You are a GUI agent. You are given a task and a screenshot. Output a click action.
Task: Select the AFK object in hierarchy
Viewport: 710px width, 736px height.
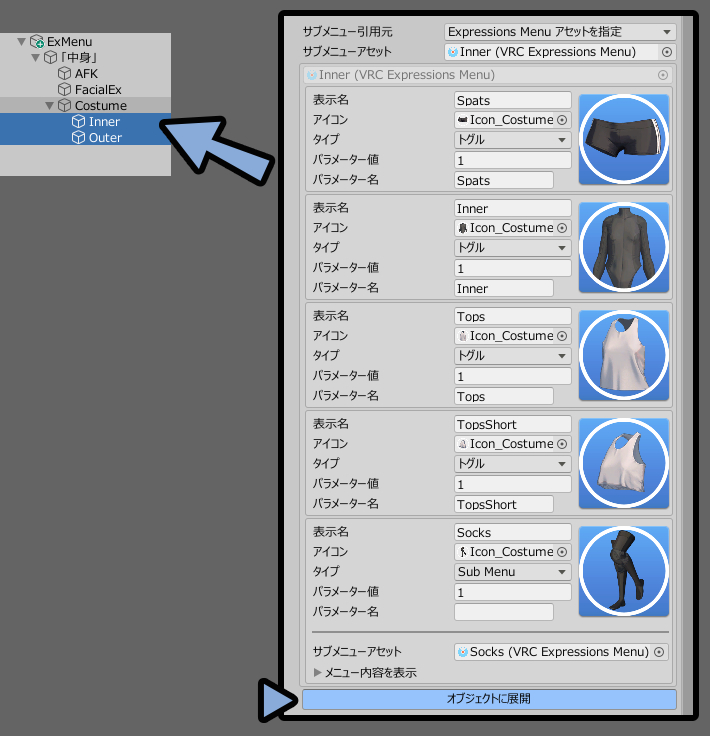pyautogui.click(x=86, y=74)
